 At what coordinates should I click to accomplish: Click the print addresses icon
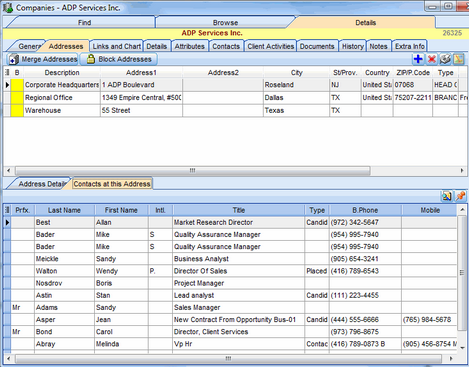[445, 59]
